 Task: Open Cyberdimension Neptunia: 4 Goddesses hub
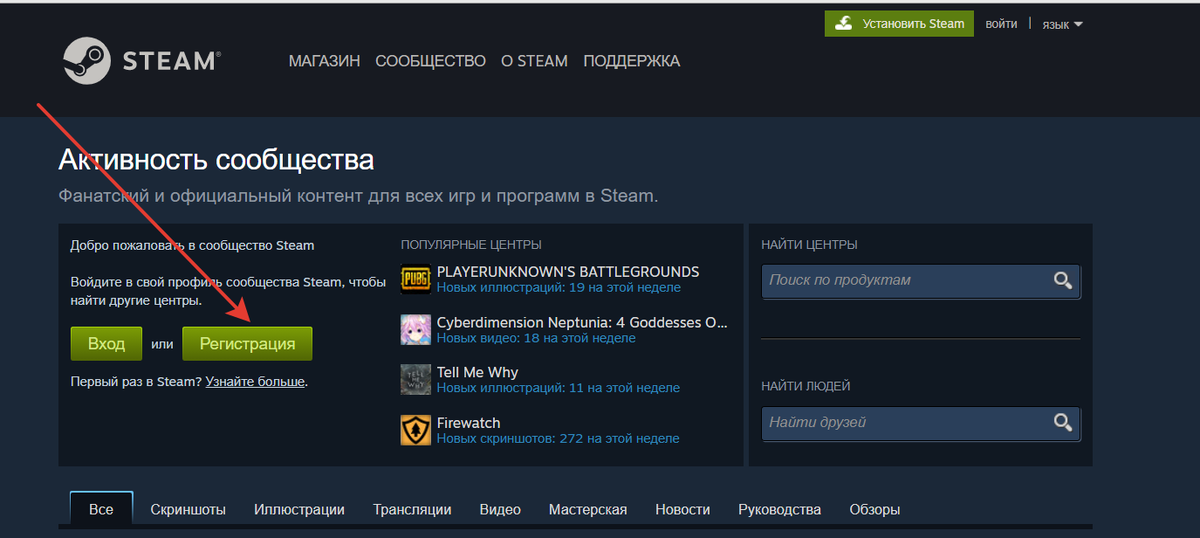point(582,322)
